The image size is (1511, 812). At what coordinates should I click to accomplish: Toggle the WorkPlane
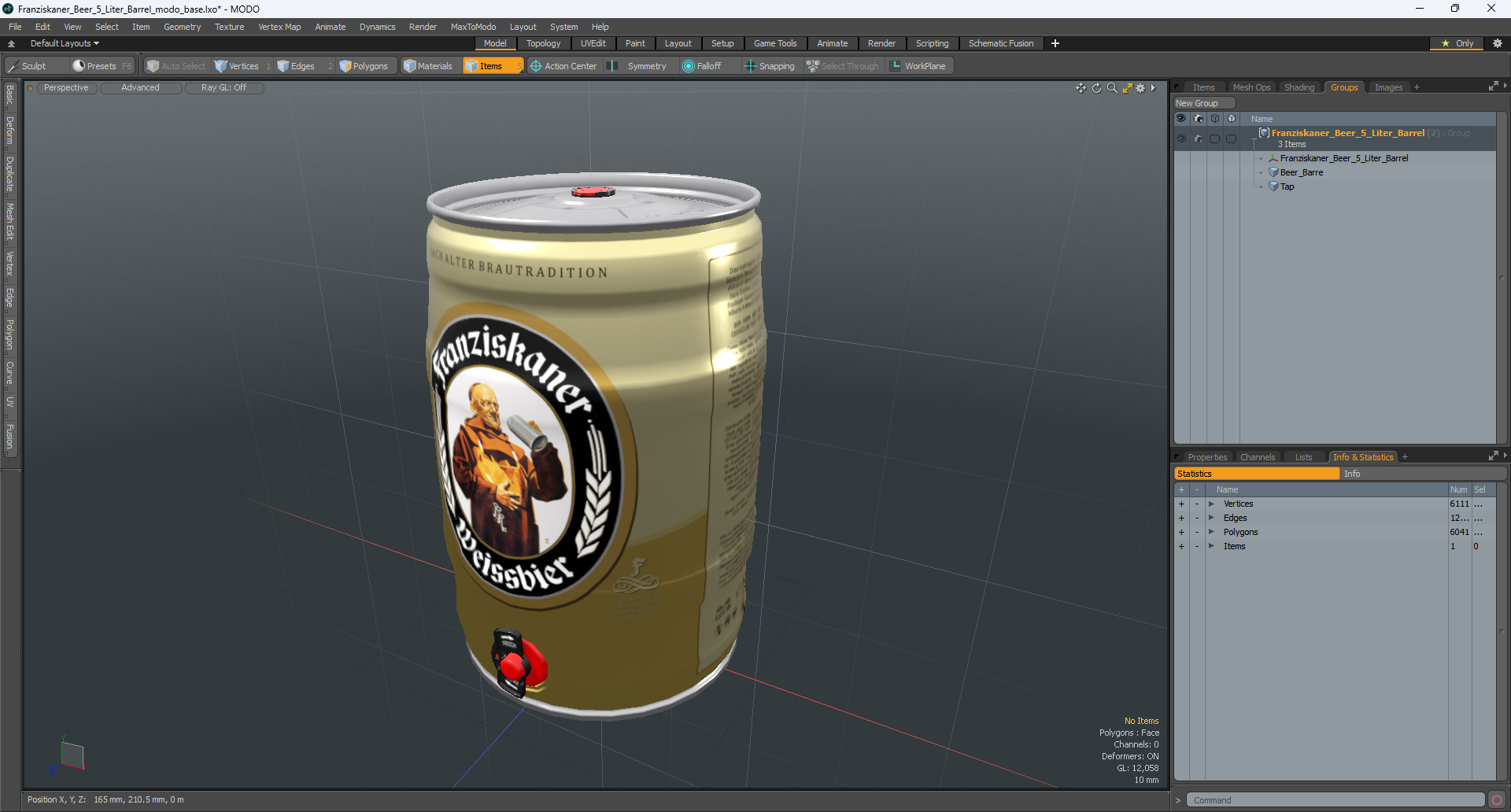point(918,66)
